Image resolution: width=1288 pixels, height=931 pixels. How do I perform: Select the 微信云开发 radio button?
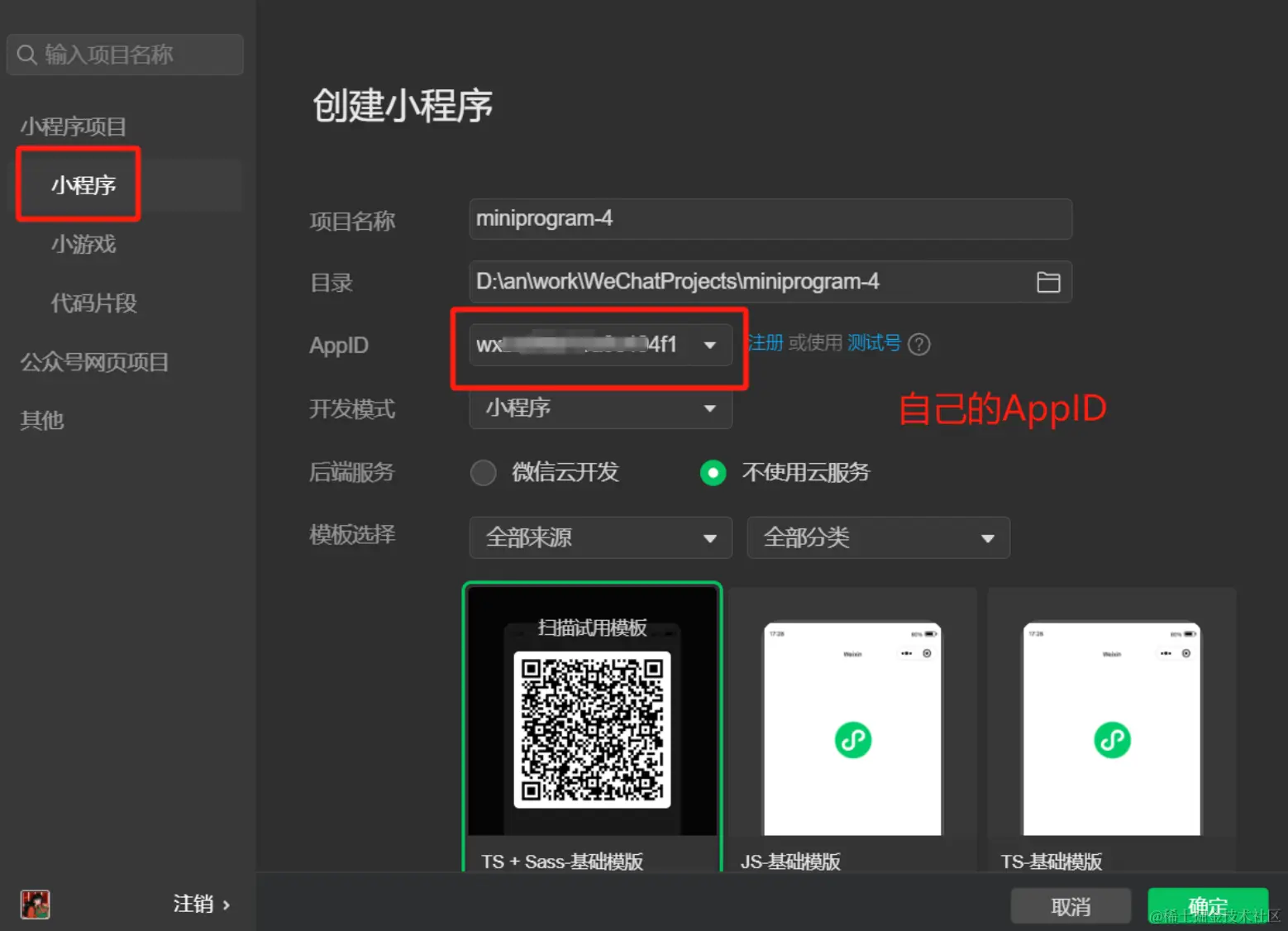tap(483, 473)
